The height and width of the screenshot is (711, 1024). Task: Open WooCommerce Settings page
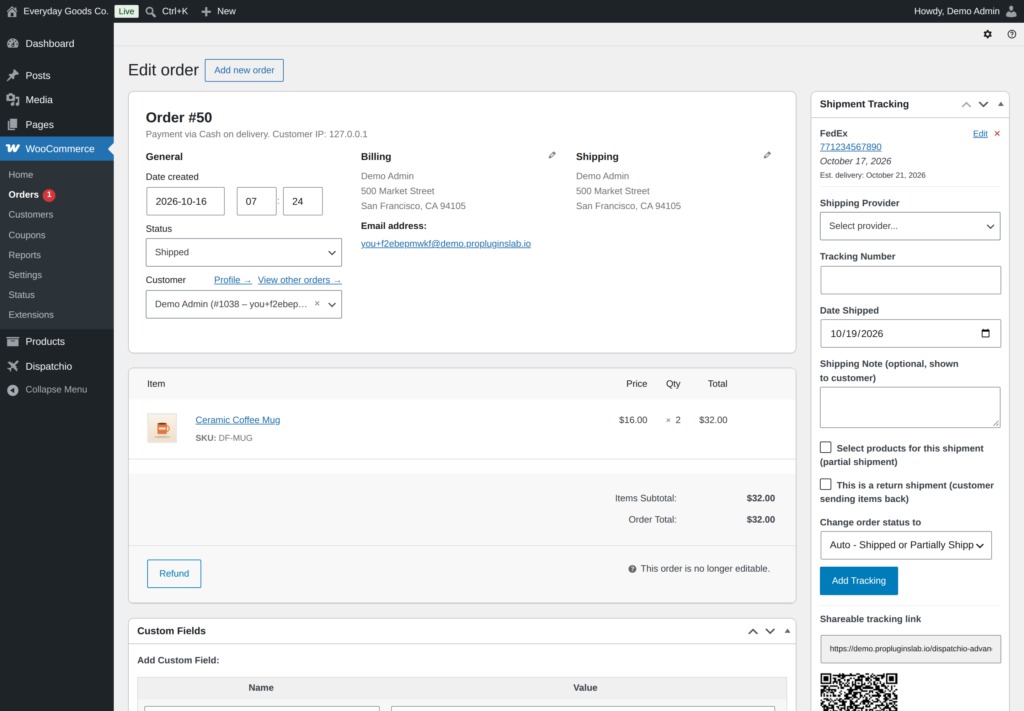(25, 275)
